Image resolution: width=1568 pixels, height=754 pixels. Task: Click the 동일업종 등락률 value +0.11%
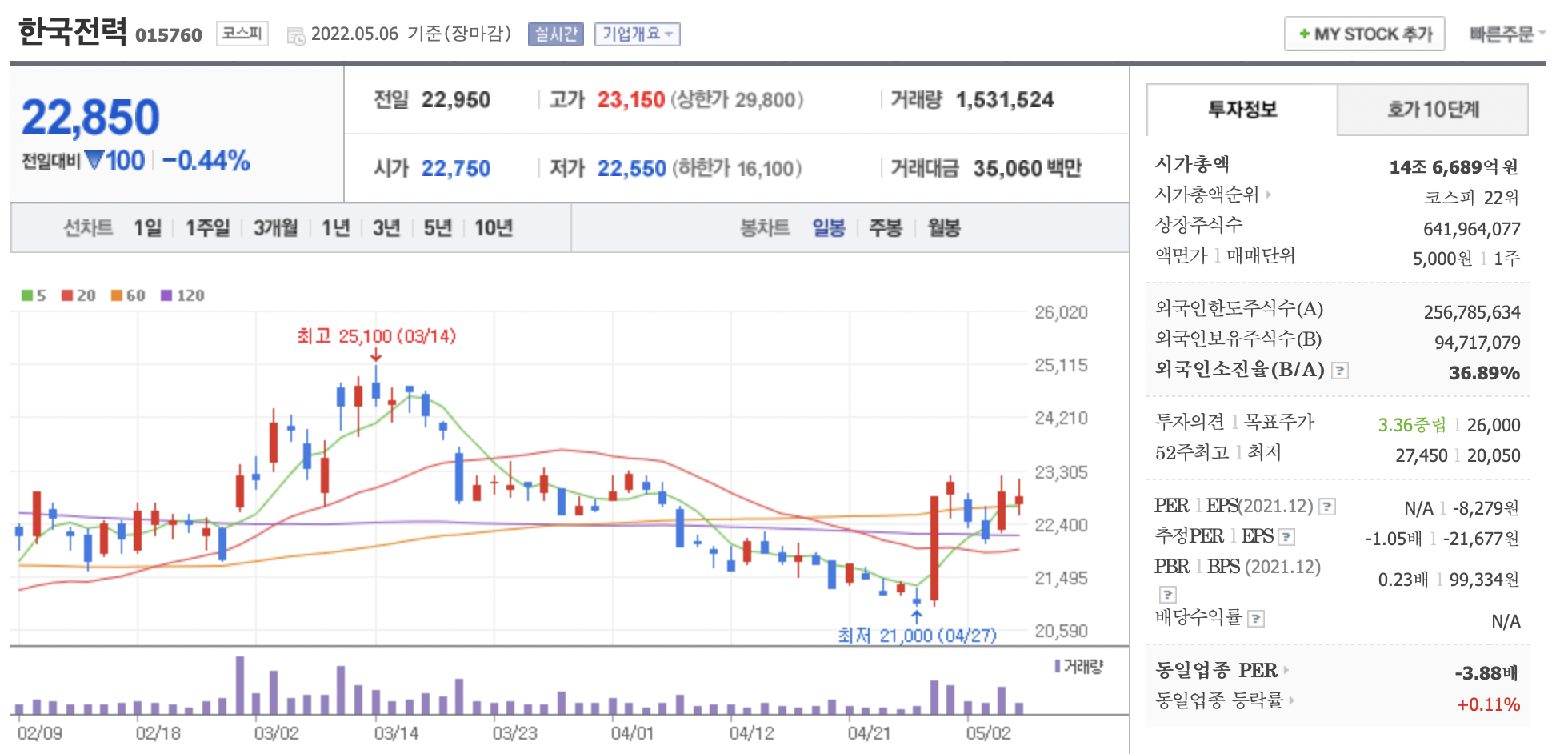1488,704
